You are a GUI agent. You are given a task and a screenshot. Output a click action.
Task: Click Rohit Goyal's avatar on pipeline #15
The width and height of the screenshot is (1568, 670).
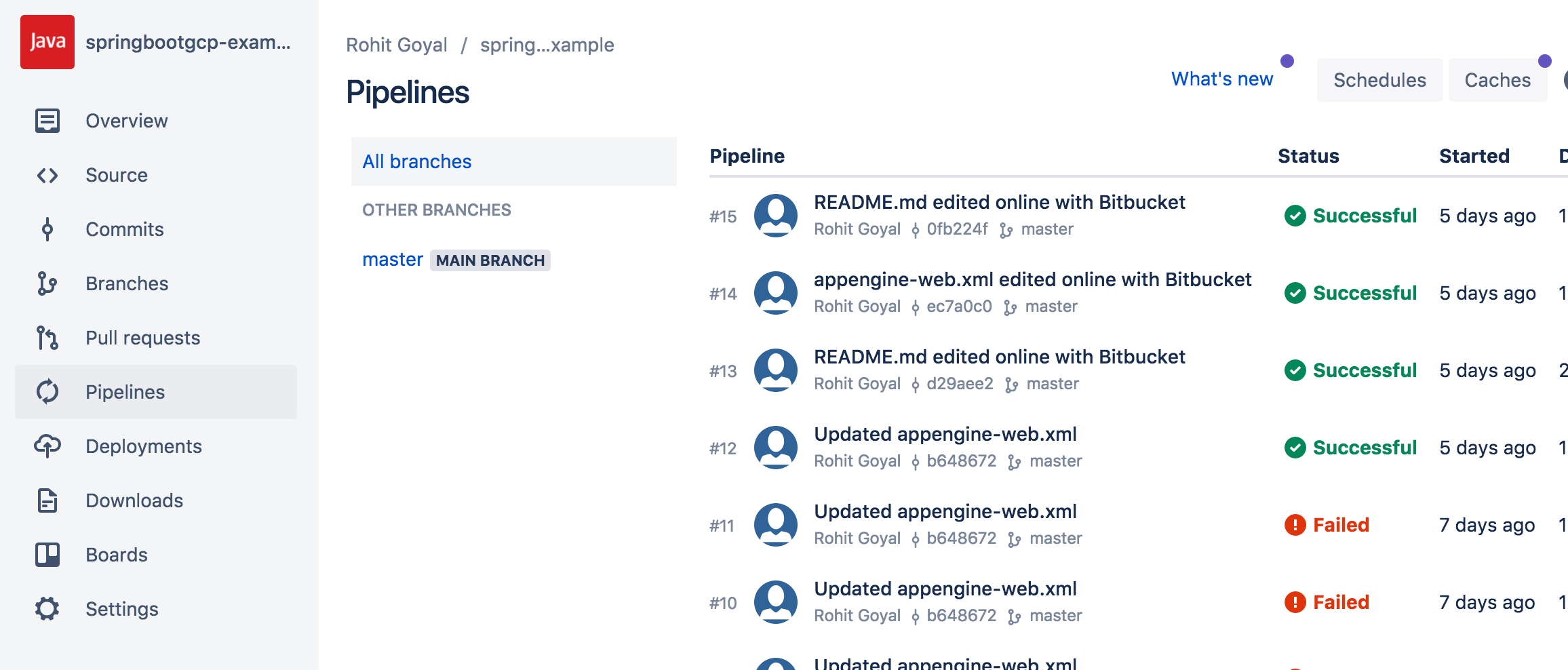(777, 215)
